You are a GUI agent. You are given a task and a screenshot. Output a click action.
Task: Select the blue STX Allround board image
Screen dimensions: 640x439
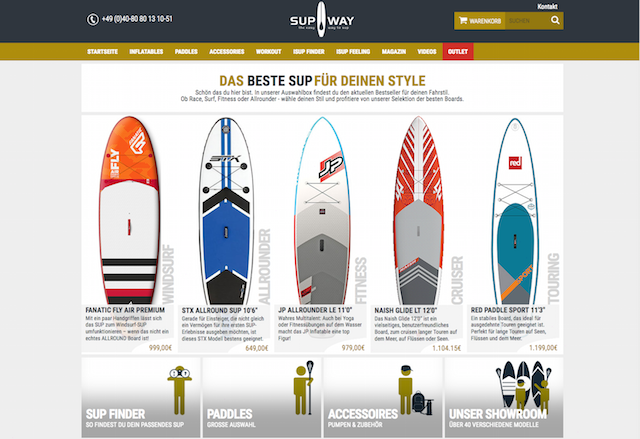click(x=226, y=211)
